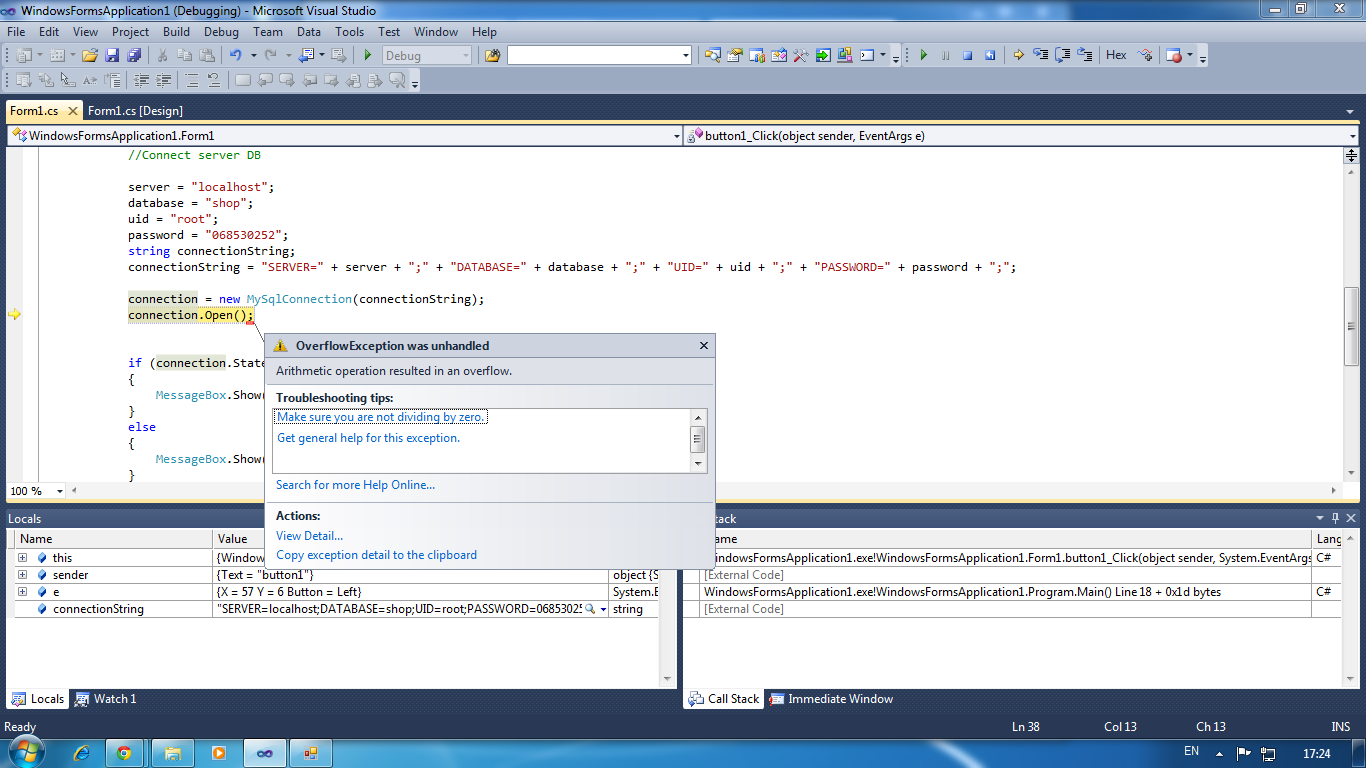Image resolution: width=1366 pixels, height=768 pixels.
Task: Uncomment the selected lines icon
Action: click(x=214, y=80)
